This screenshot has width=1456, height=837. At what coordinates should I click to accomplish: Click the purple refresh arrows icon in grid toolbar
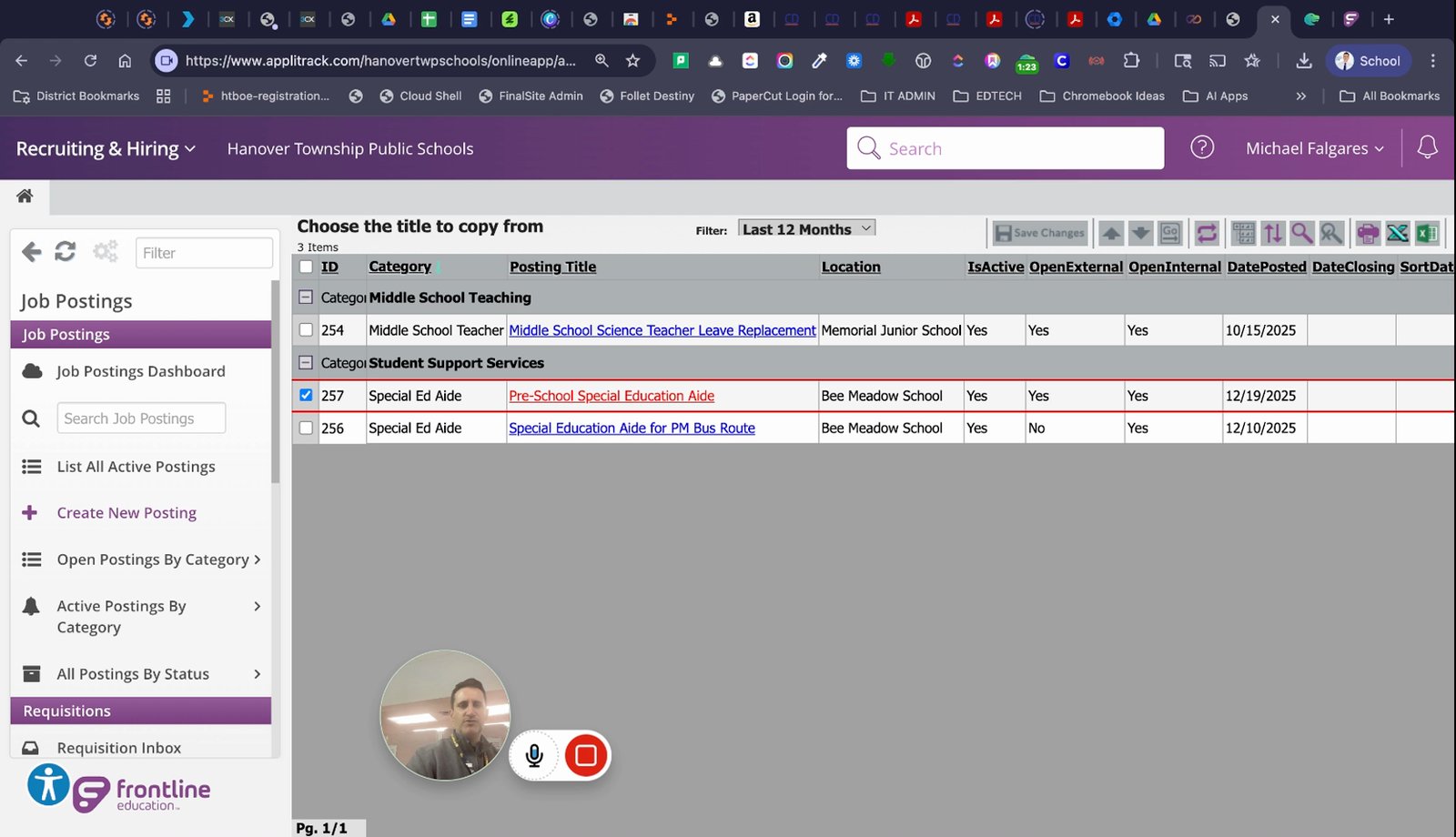1207,233
